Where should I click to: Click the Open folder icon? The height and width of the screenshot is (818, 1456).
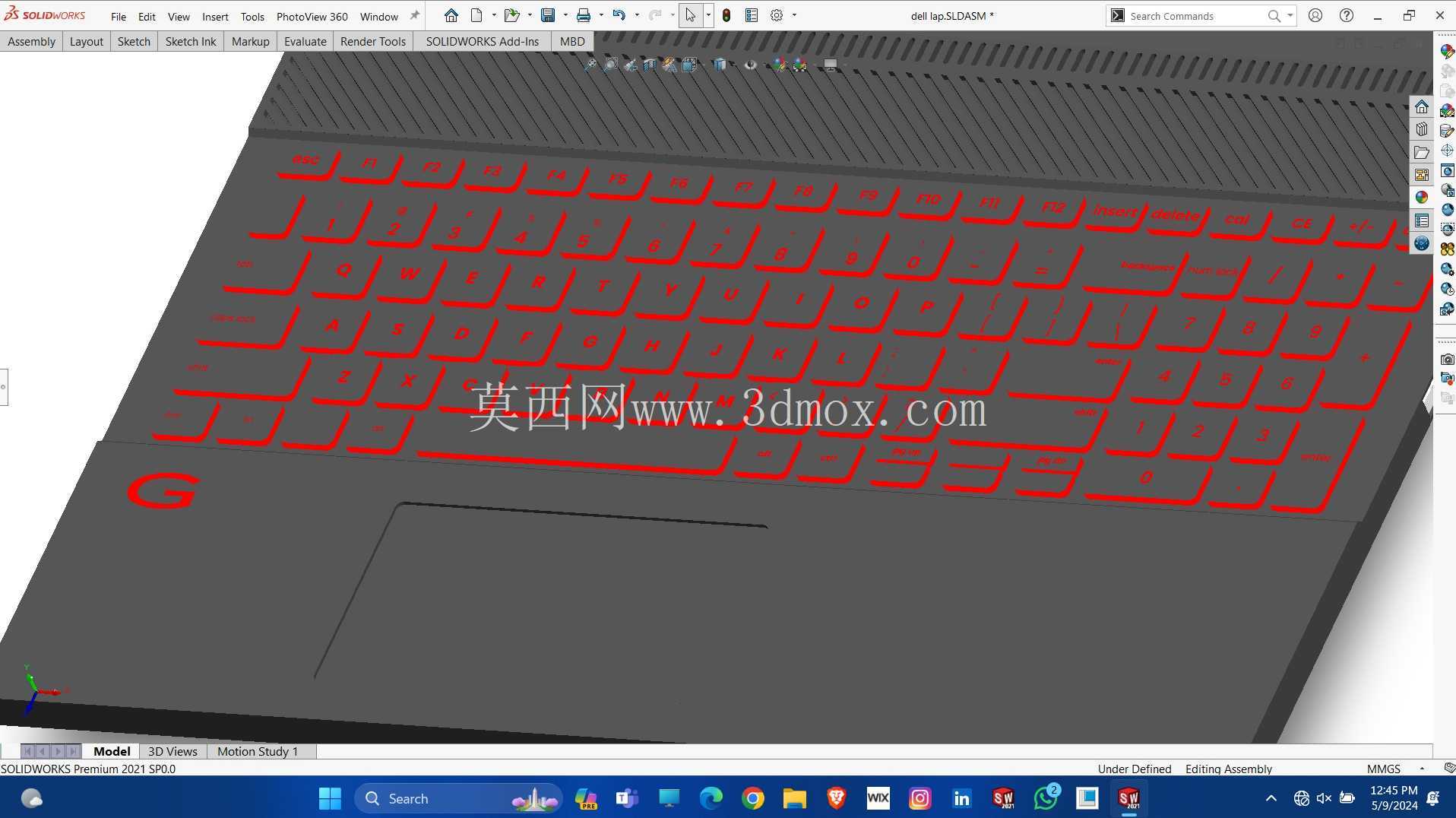pyautogui.click(x=512, y=15)
